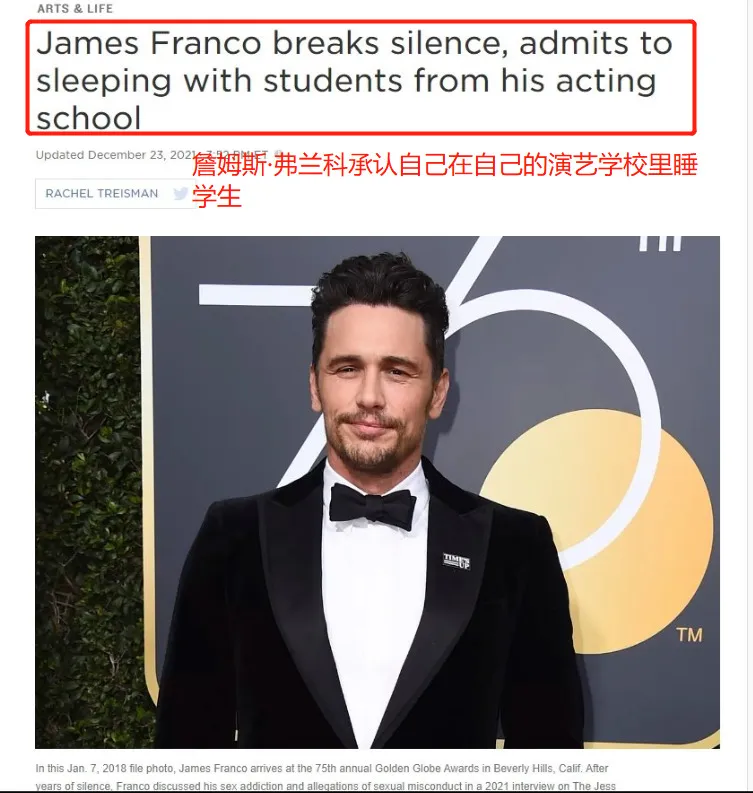
Task: Open the ARTS & LIFE section link
Action: (75, 9)
